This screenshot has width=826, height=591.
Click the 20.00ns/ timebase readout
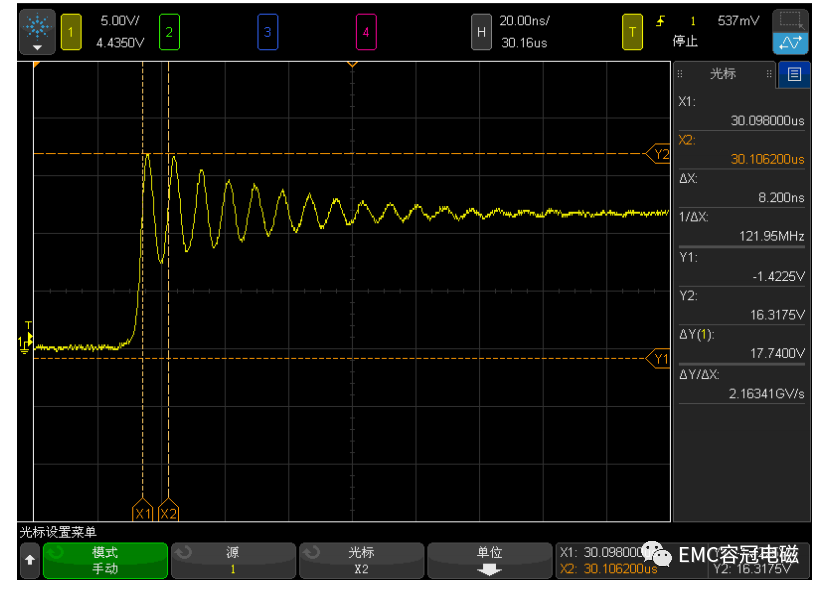pos(524,21)
